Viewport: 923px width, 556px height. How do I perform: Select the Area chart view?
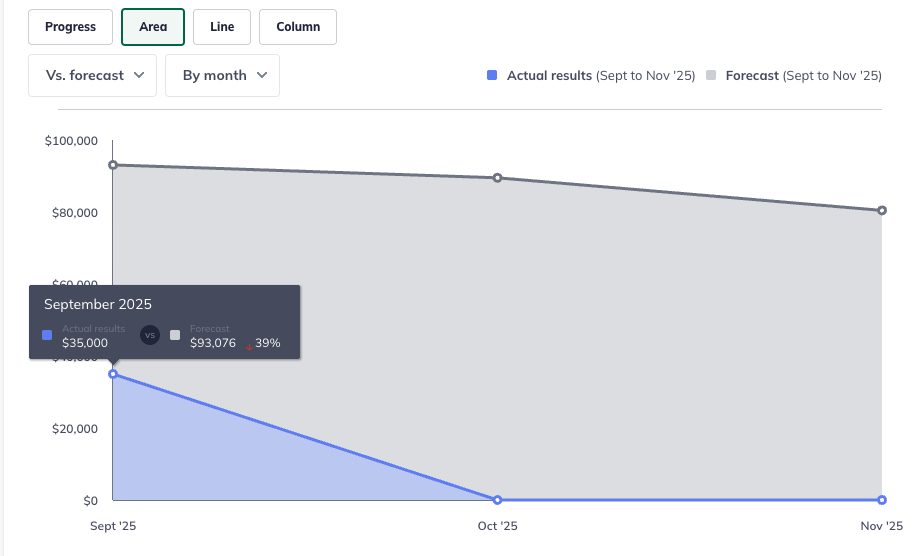(x=153, y=27)
